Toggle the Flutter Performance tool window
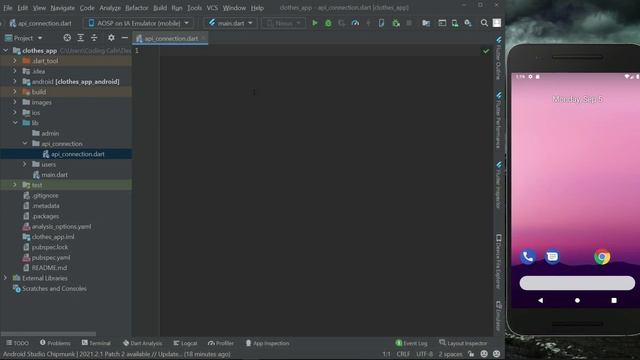Viewport: 640px width, 360px height. click(x=498, y=120)
